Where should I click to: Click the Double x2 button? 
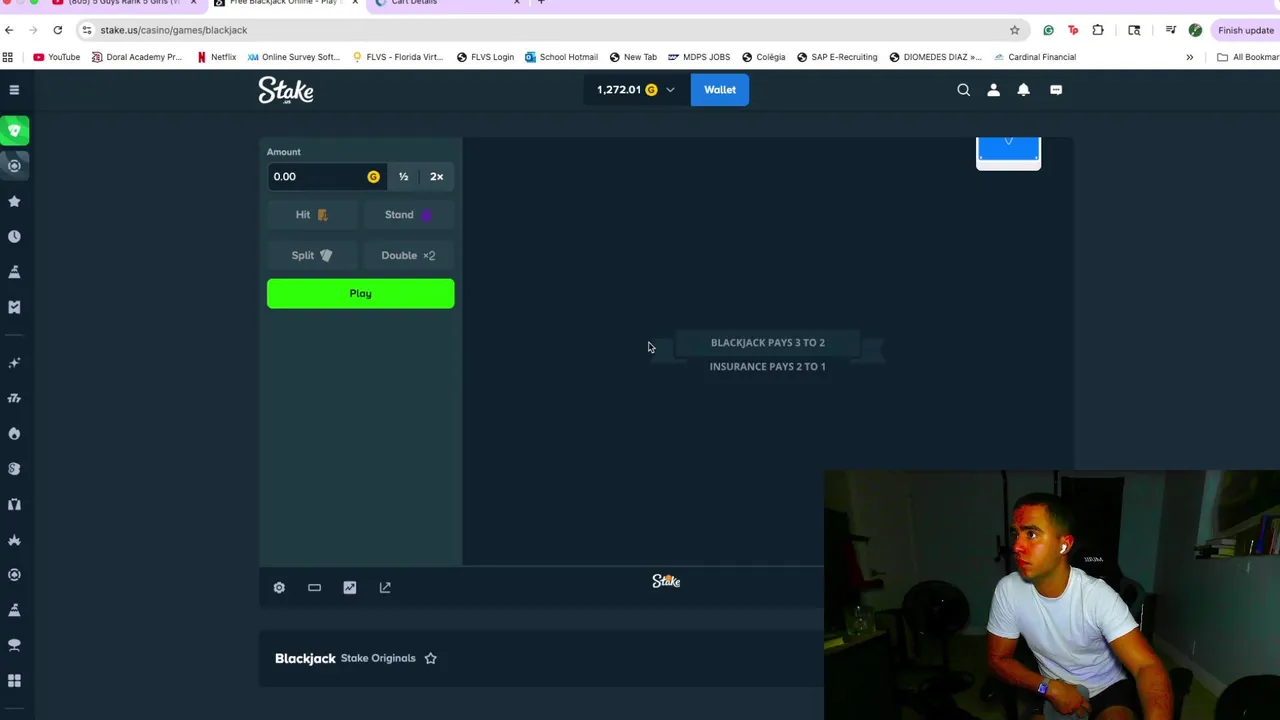coord(408,255)
